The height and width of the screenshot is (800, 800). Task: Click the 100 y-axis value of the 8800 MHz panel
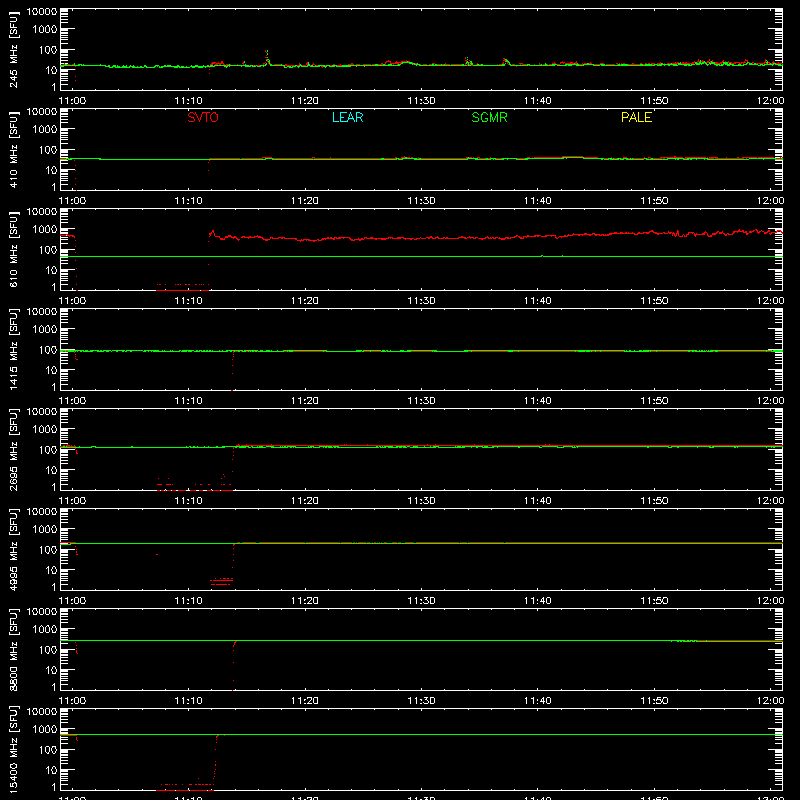(47, 650)
